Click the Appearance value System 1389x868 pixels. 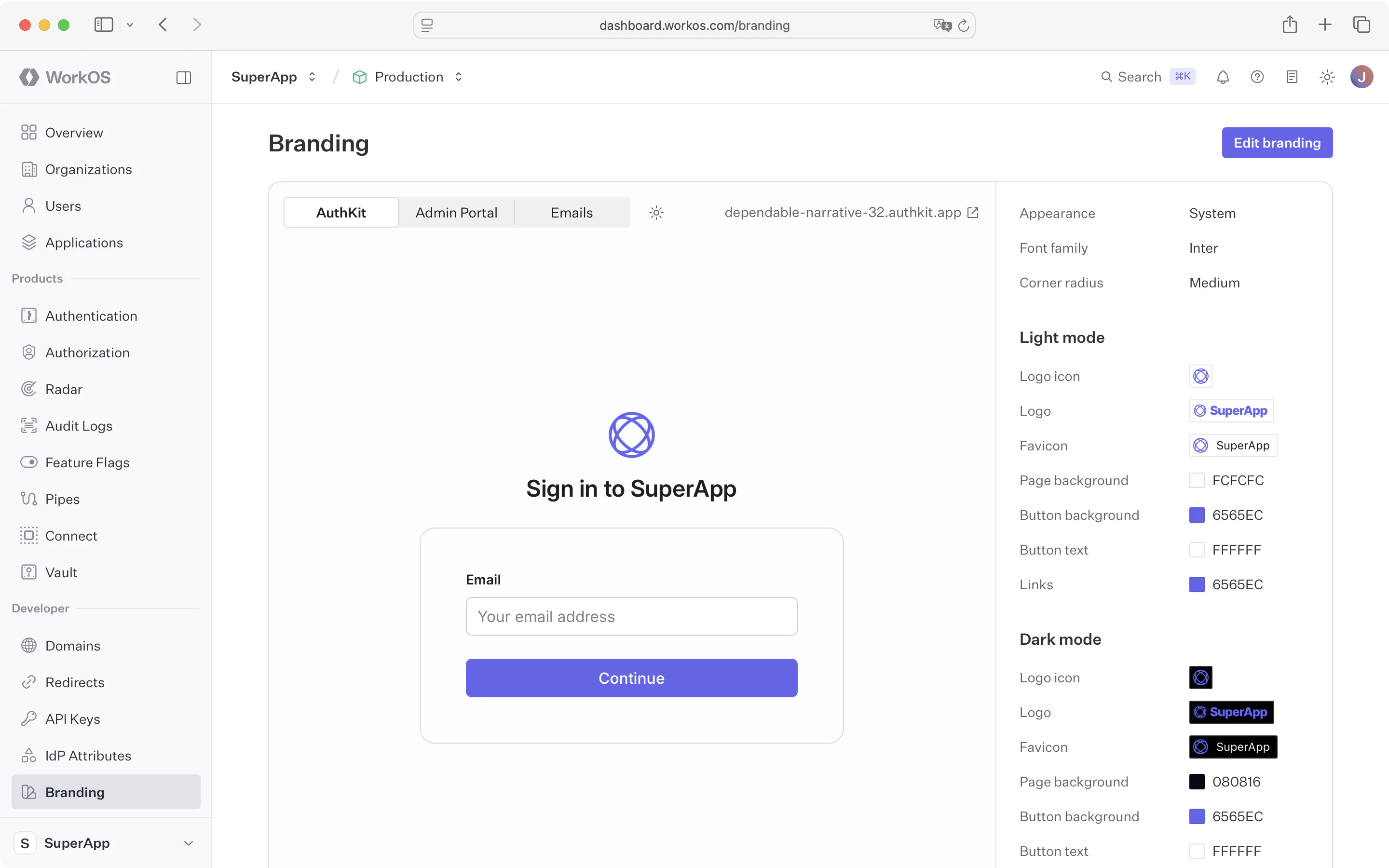1212,214
